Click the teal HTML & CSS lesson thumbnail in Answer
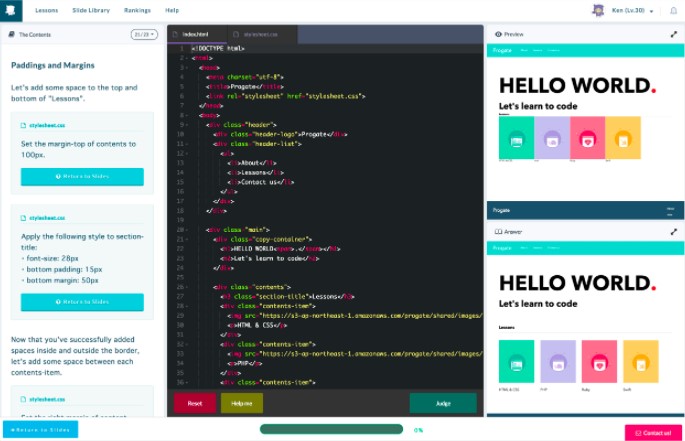Screen dimensions: 685x441 pos(516,361)
